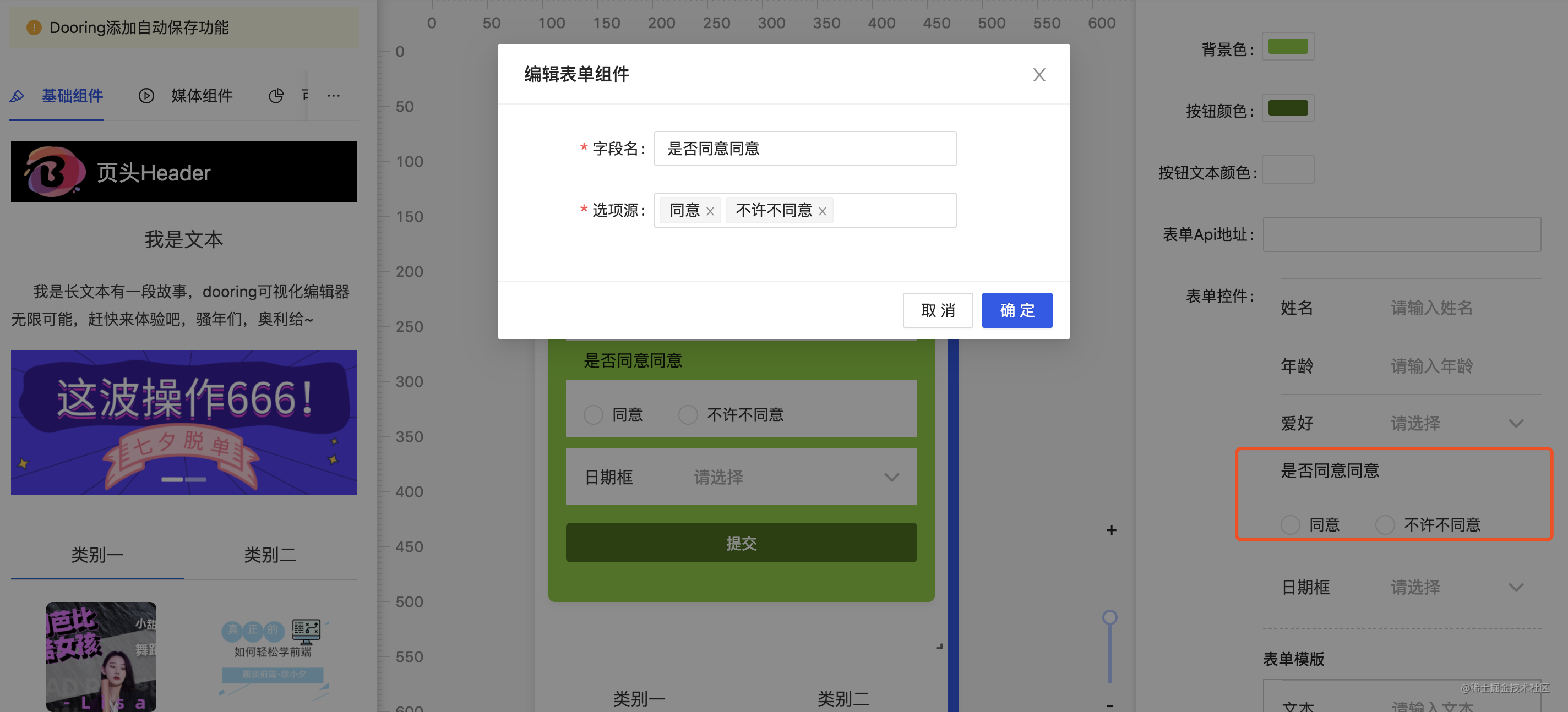Select the 不许不同意 radio in canvas form
1568x712 pixels.
tap(688, 415)
